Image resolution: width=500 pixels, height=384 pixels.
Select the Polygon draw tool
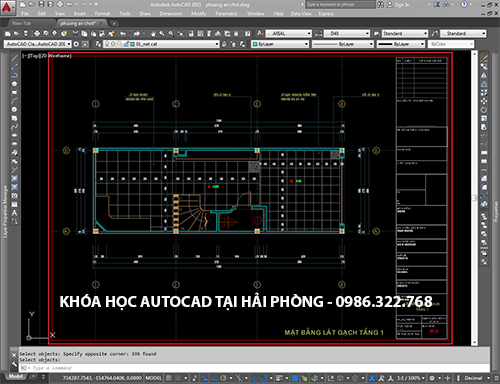[x=14, y=84]
